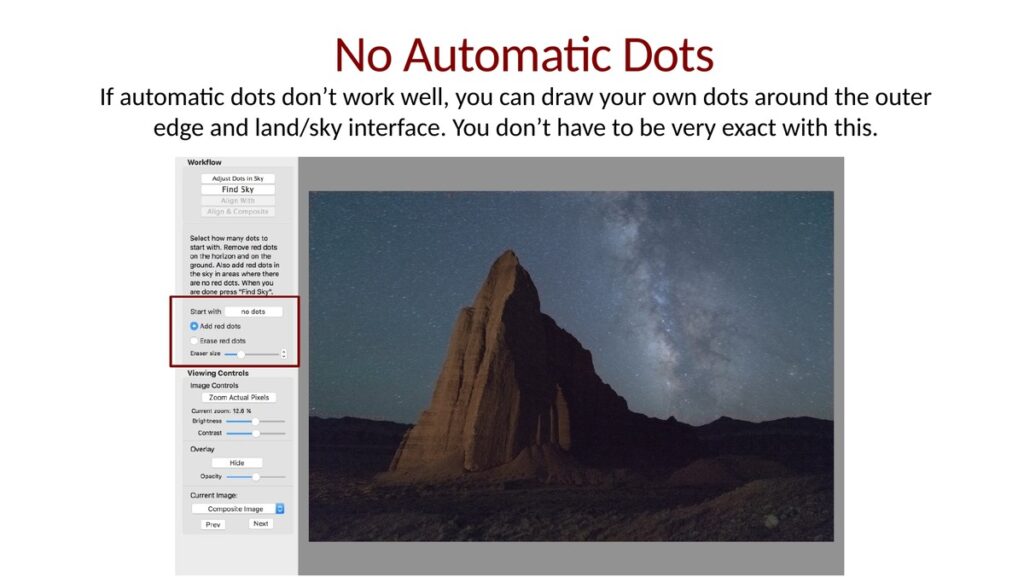Viewport: 1024px width, 577px height.
Task: Select the Erase red dots radio button
Action: point(194,341)
